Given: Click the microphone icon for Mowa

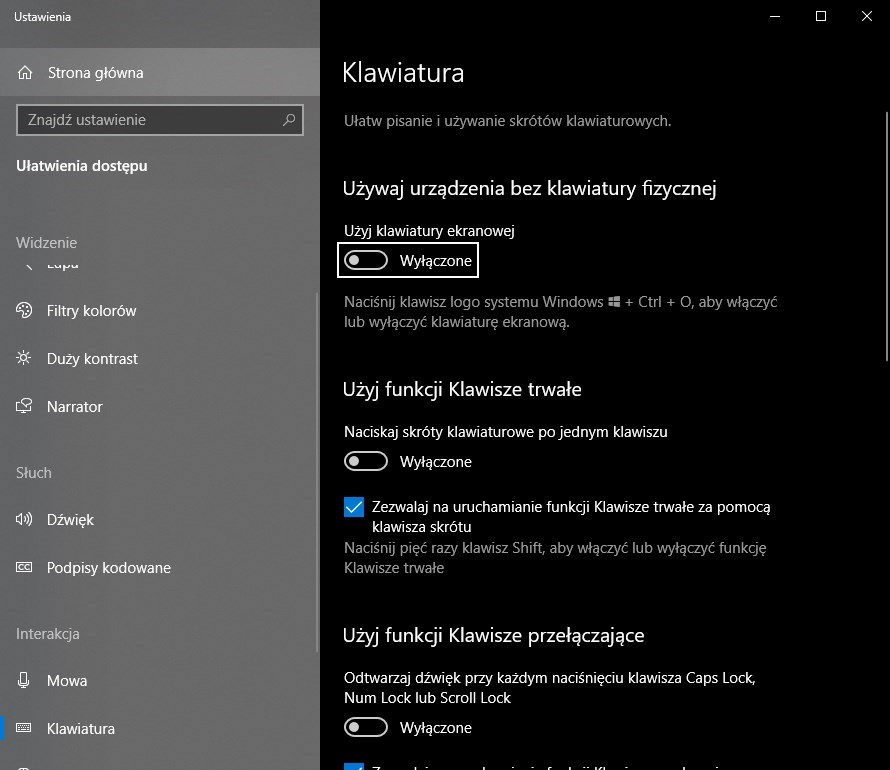Looking at the screenshot, I should tap(24, 680).
